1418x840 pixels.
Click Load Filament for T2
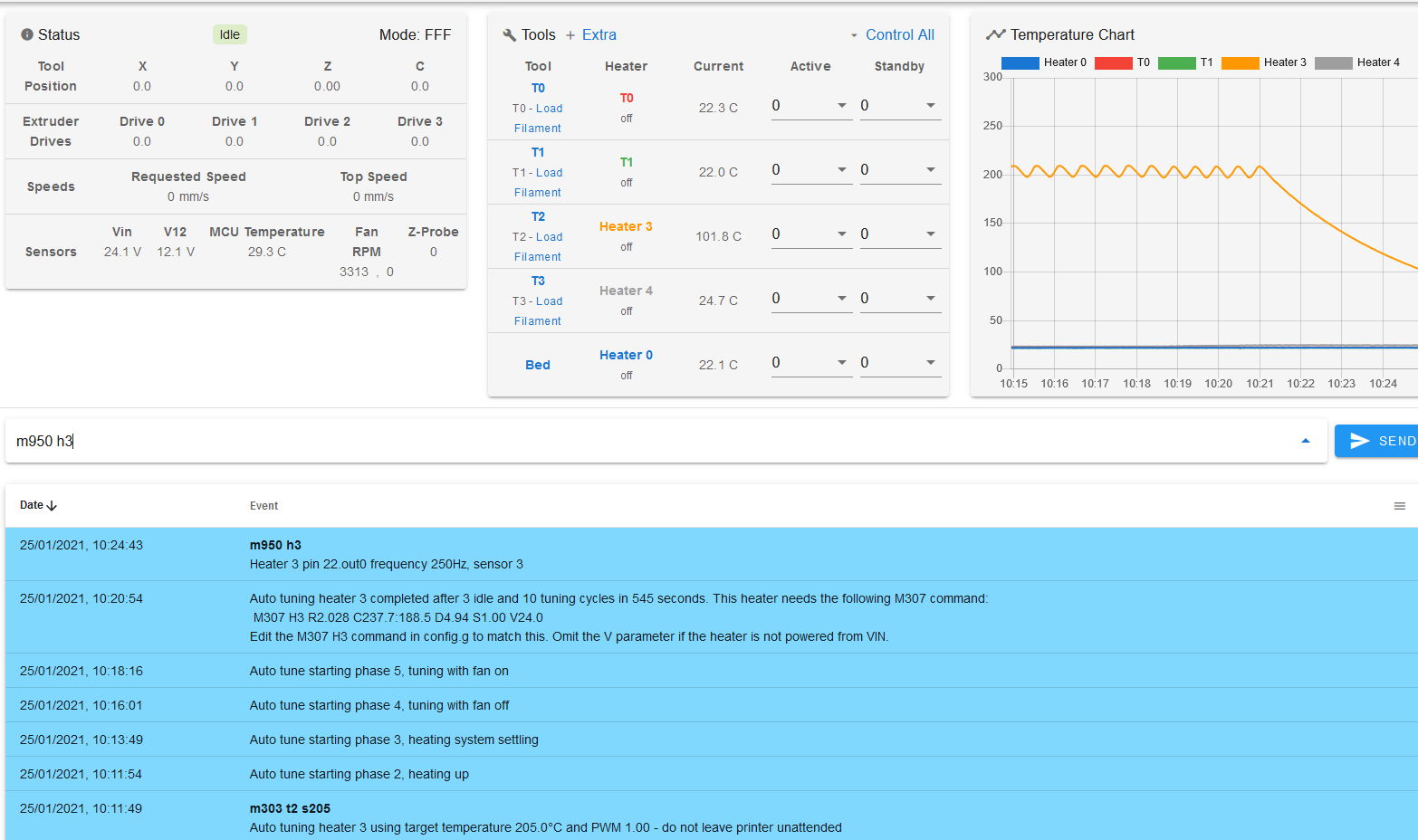[538, 247]
